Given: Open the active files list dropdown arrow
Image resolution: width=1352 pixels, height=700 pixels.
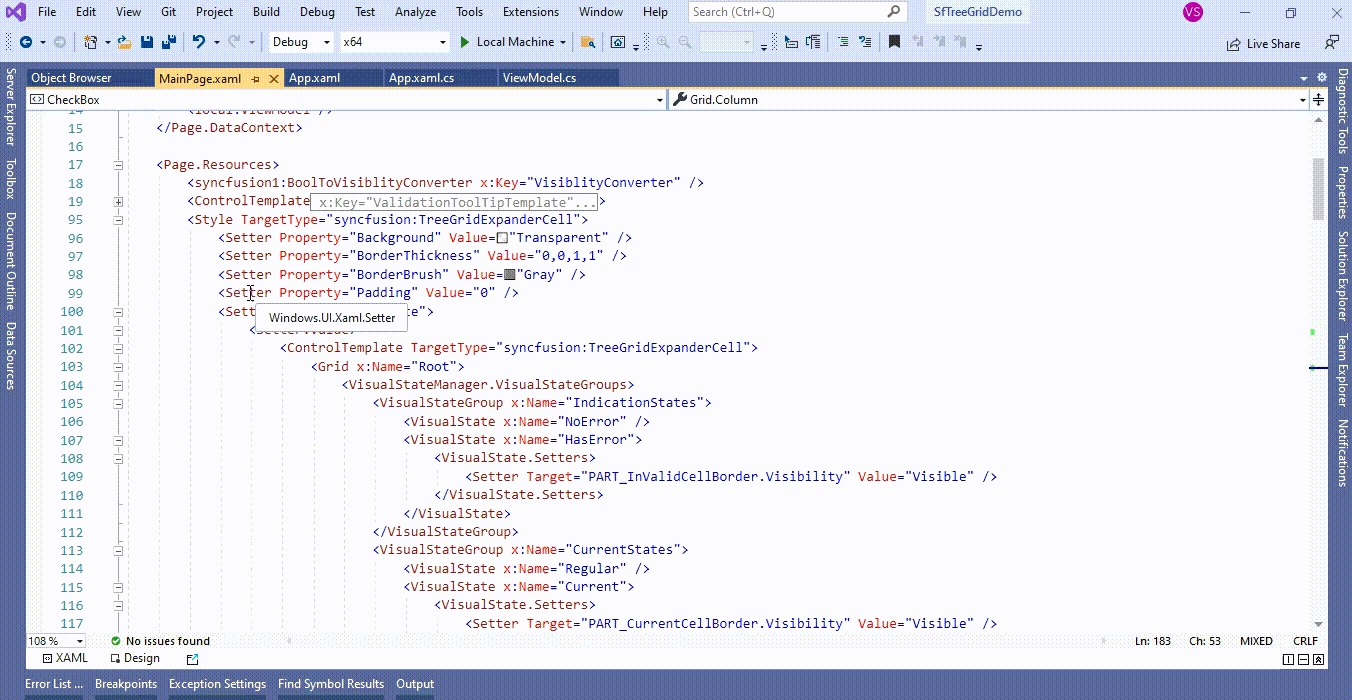Looking at the screenshot, I should point(1303,79).
